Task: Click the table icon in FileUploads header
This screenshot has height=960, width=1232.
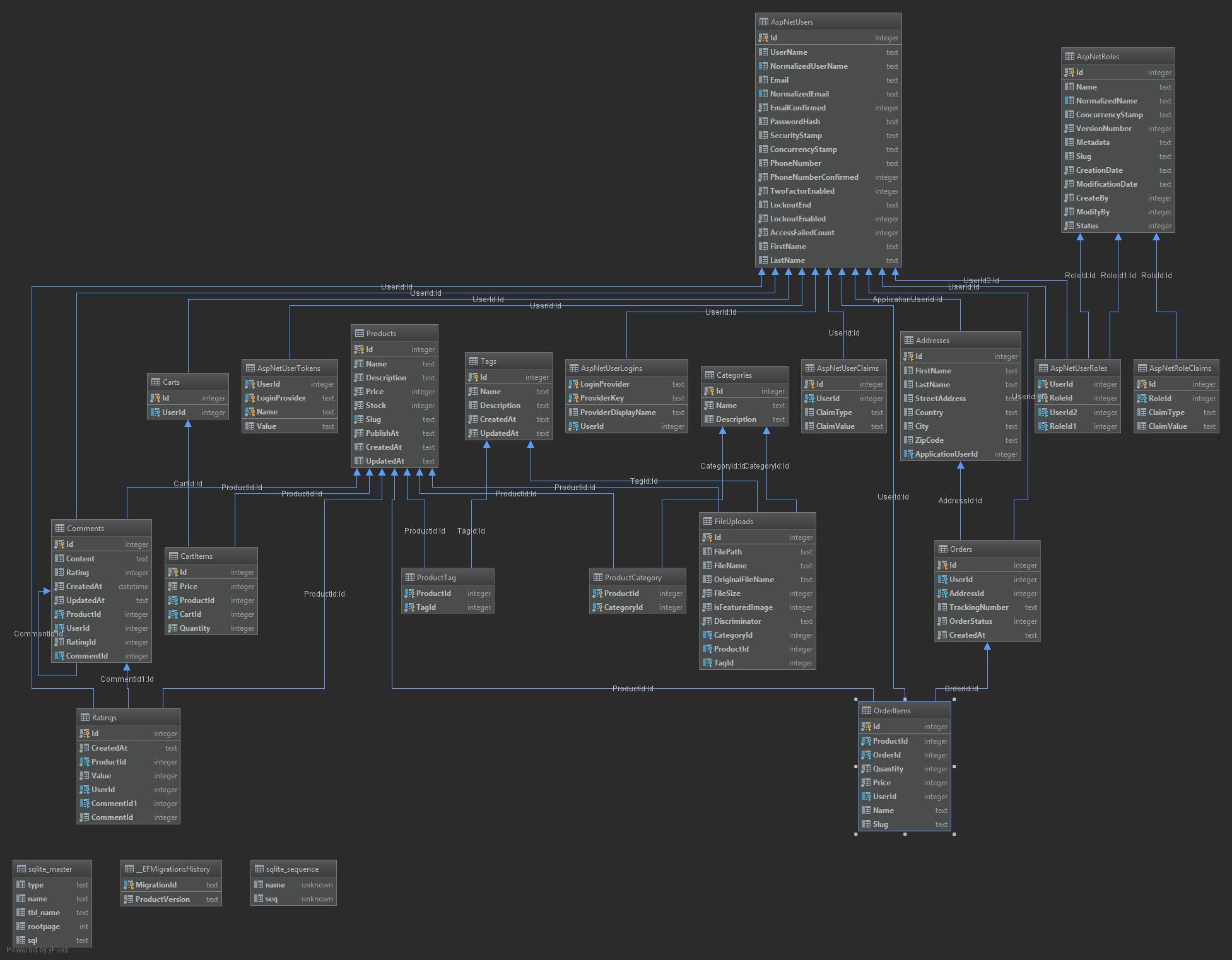Action: pos(707,522)
